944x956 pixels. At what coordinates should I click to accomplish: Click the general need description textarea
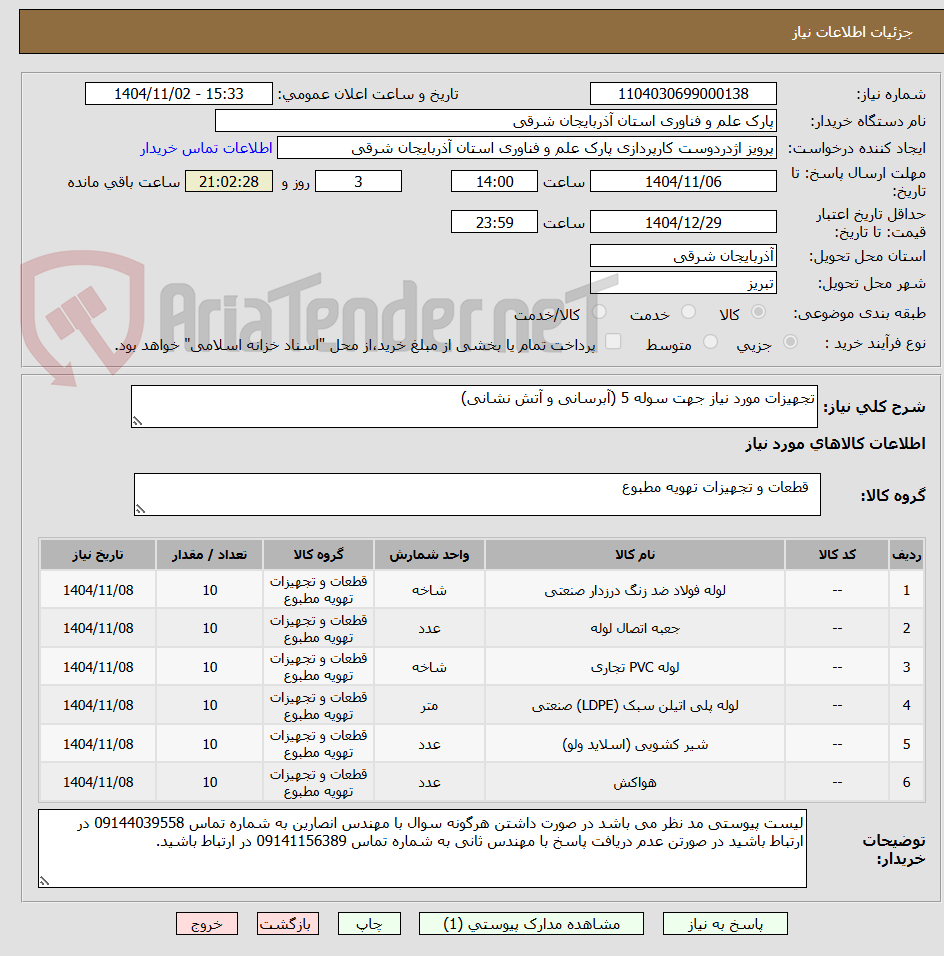pyautogui.click(x=474, y=406)
